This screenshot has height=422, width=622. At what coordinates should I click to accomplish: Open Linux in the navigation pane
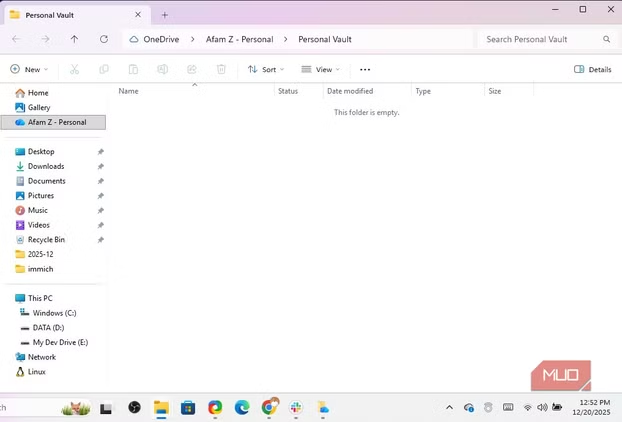pyautogui.click(x=37, y=371)
